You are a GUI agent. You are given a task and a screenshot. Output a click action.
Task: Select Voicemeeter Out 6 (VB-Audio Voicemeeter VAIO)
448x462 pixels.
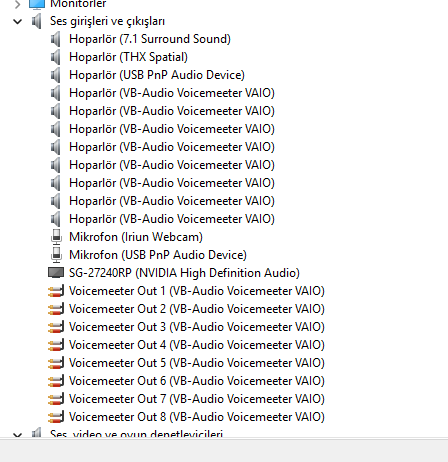(197, 381)
